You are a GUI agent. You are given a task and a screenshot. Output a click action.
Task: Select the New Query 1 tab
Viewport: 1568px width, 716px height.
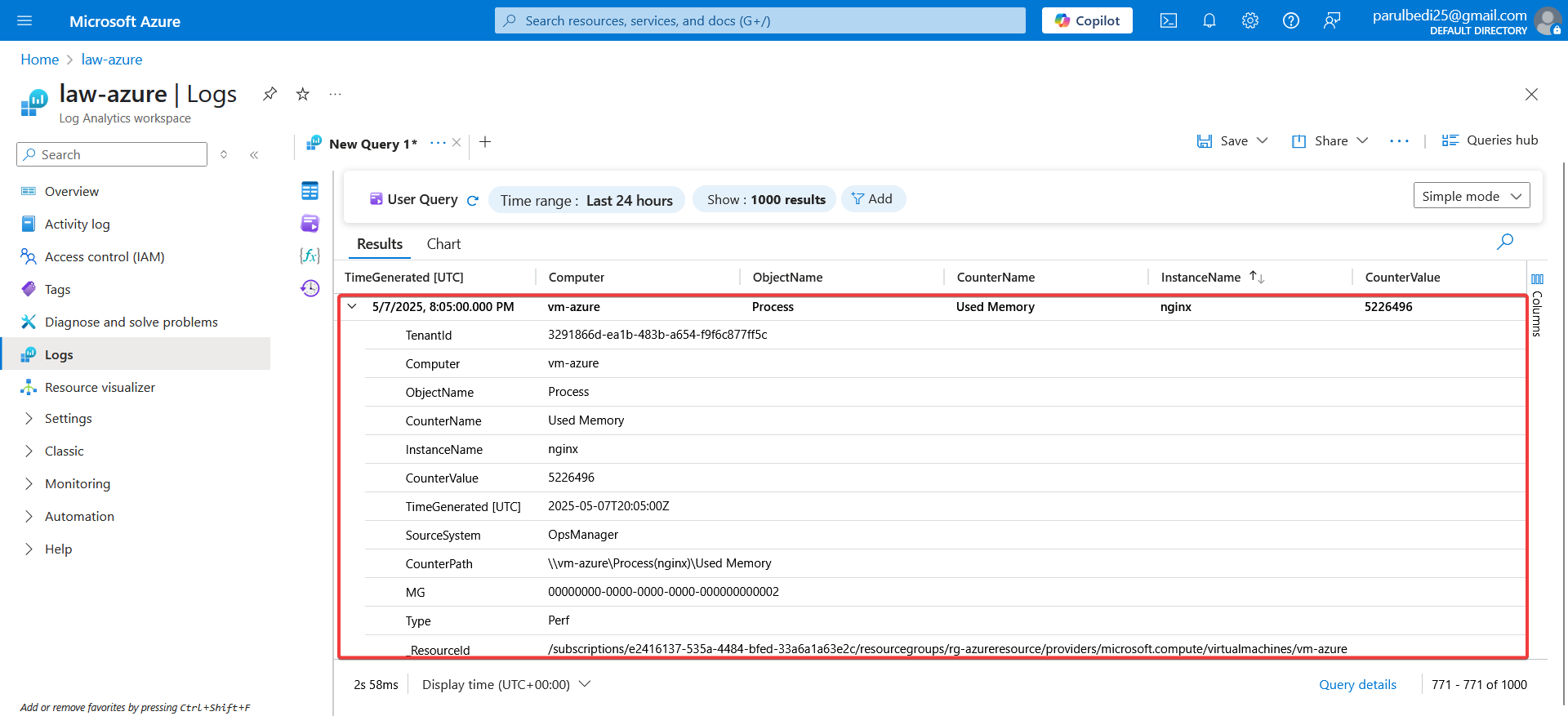pyautogui.click(x=372, y=144)
